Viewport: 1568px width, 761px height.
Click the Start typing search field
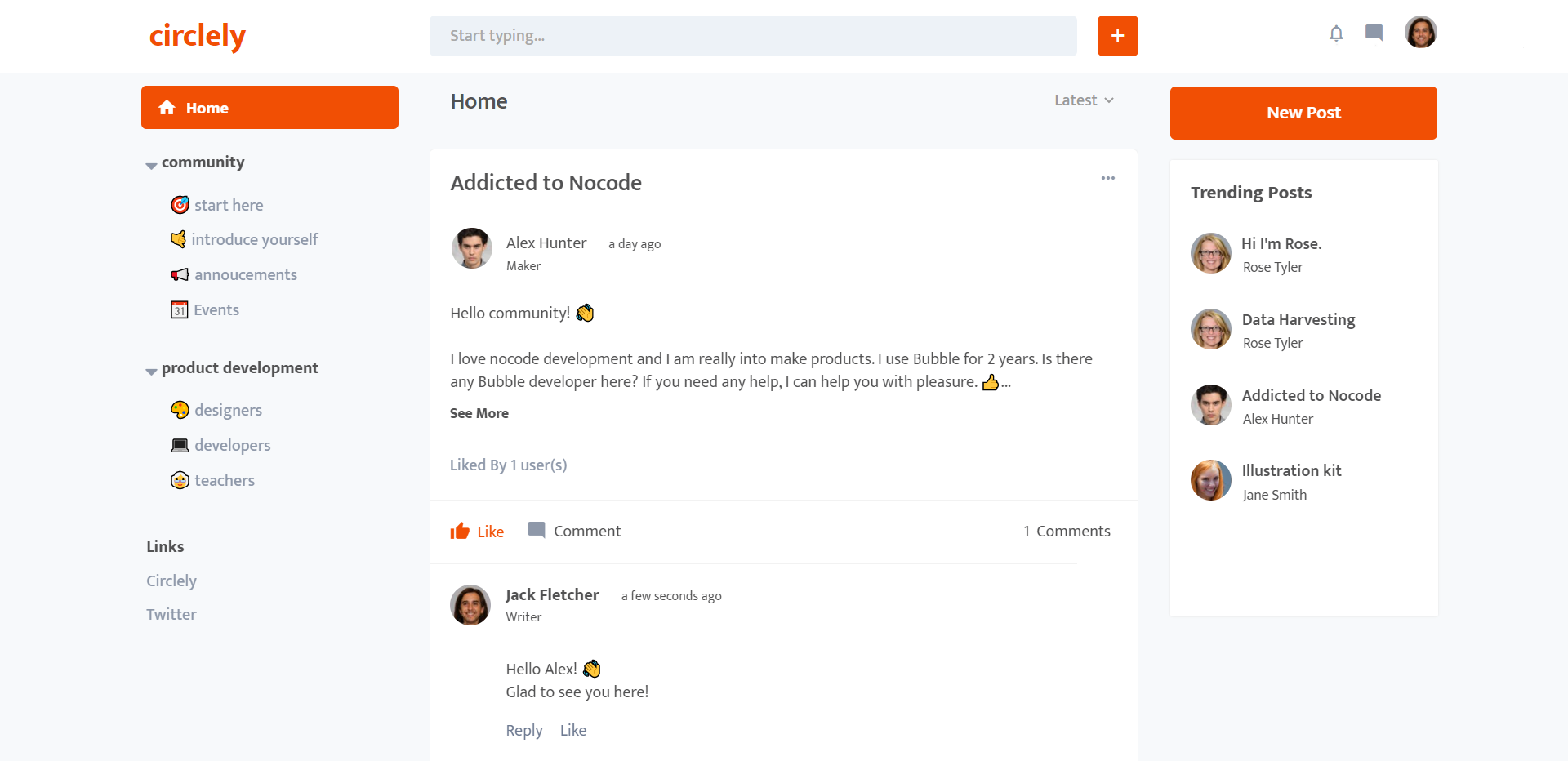click(753, 36)
